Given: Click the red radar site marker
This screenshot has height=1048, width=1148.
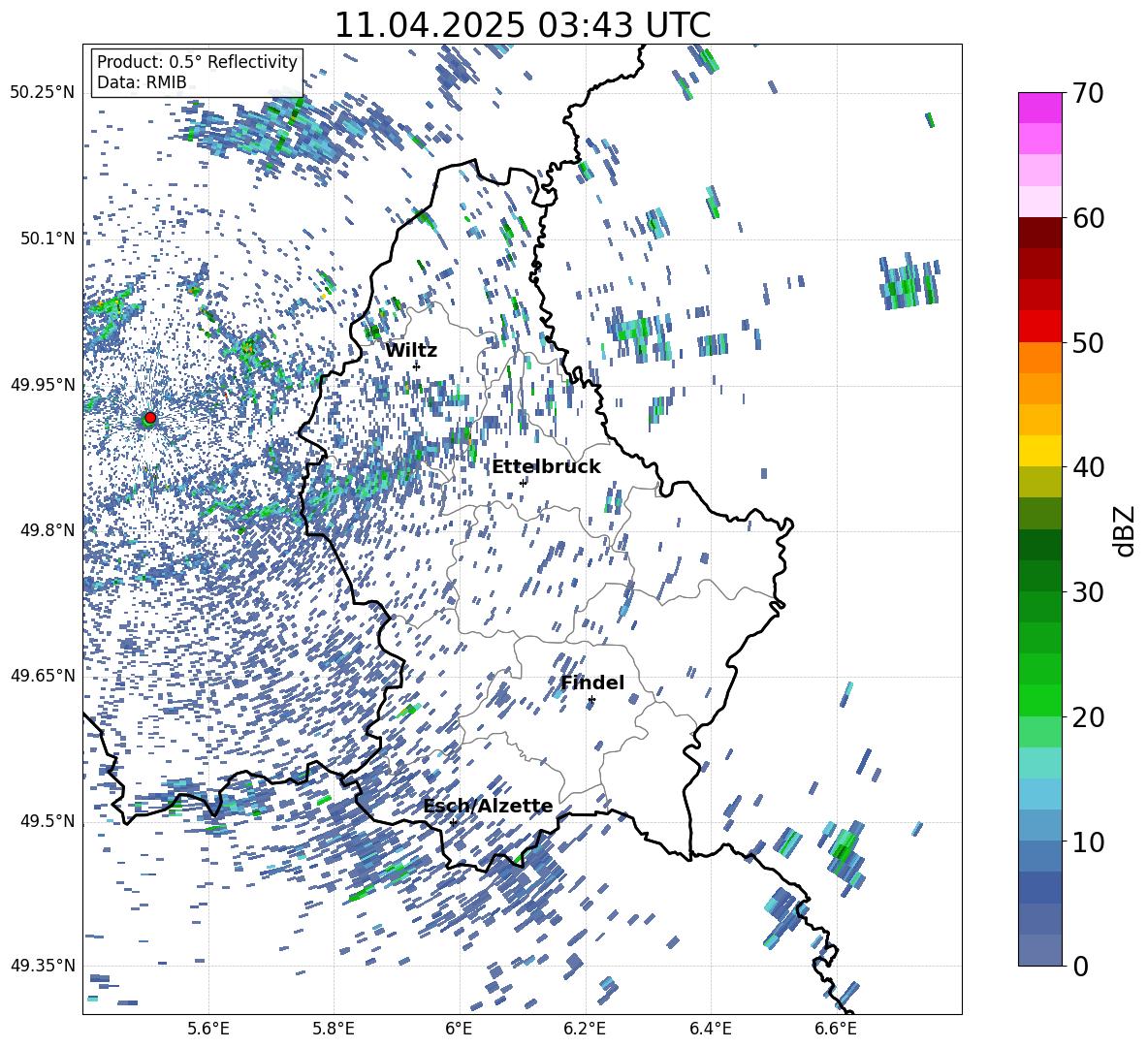Looking at the screenshot, I should pyautogui.click(x=150, y=418).
